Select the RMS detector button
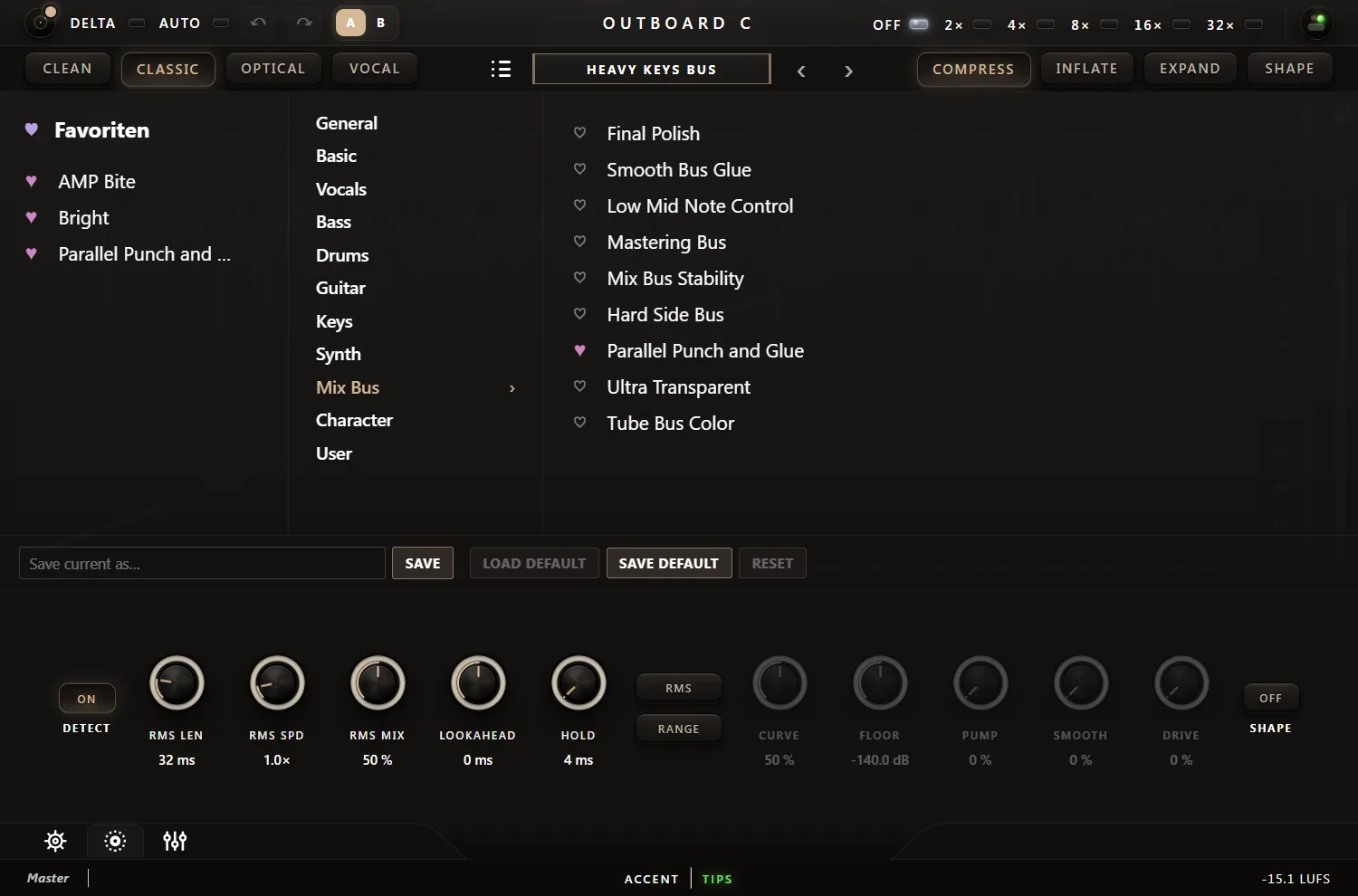Image resolution: width=1358 pixels, height=896 pixels. [x=679, y=688]
